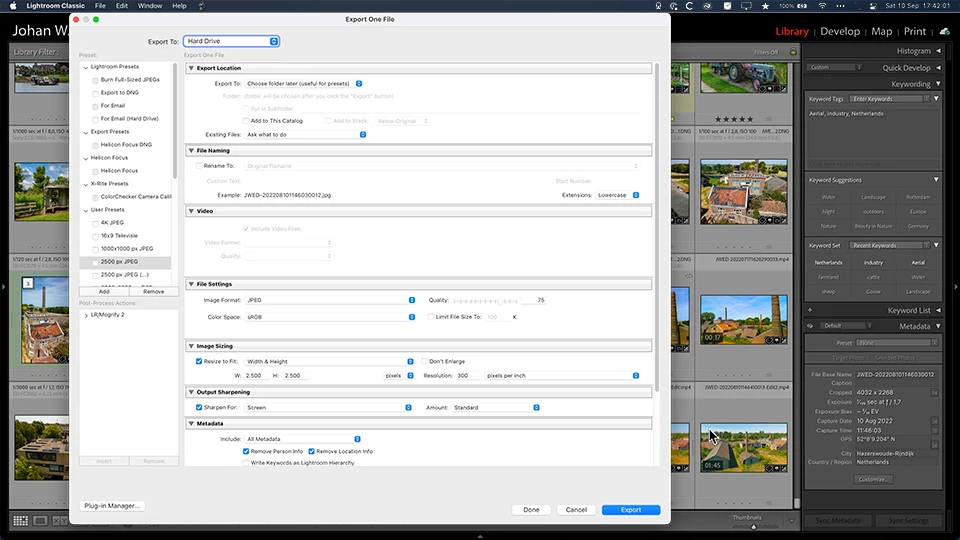This screenshot has height=540, width=960.
Task: Uncheck Sharpen For checkbox
Action: tap(199, 407)
